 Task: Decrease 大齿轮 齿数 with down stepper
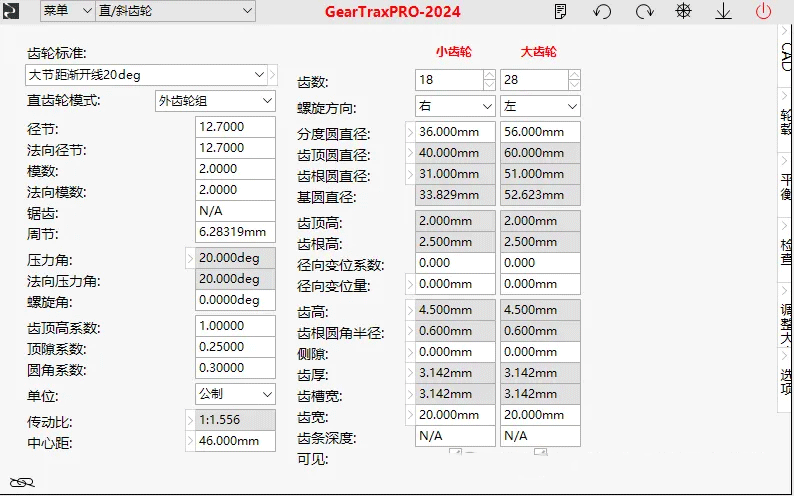click(574, 85)
